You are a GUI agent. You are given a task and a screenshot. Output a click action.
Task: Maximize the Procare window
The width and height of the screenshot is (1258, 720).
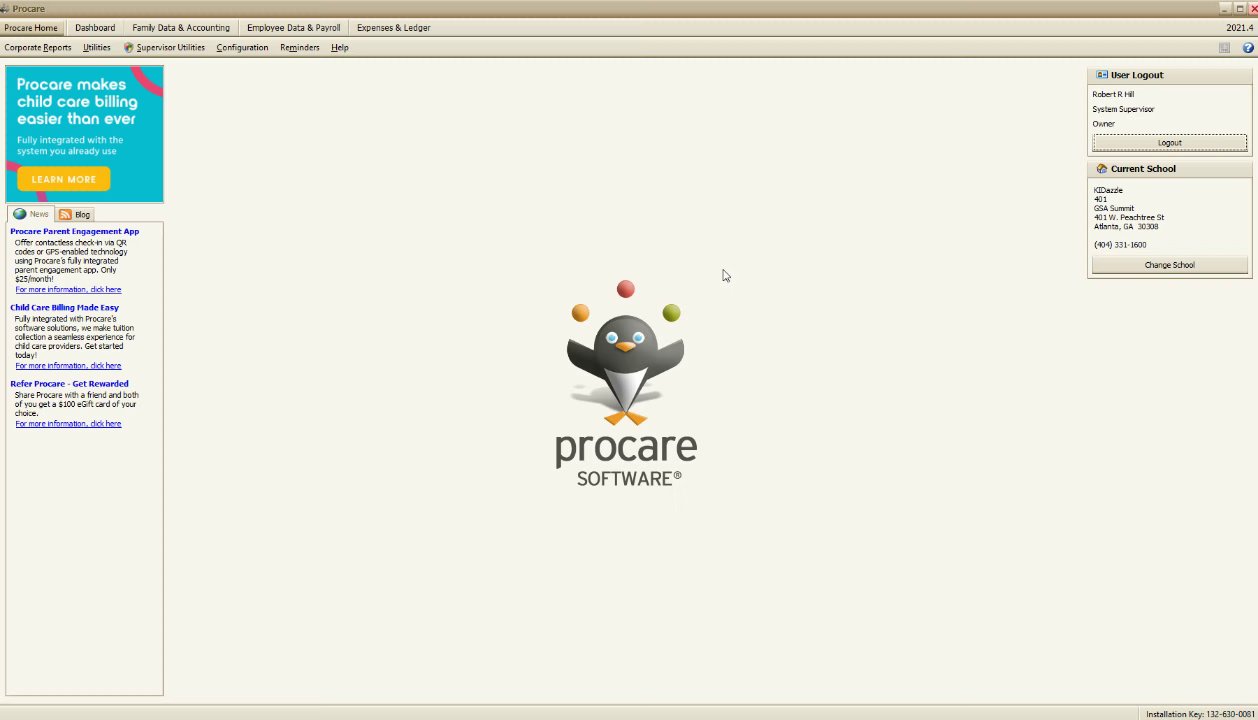[1240, 8]
